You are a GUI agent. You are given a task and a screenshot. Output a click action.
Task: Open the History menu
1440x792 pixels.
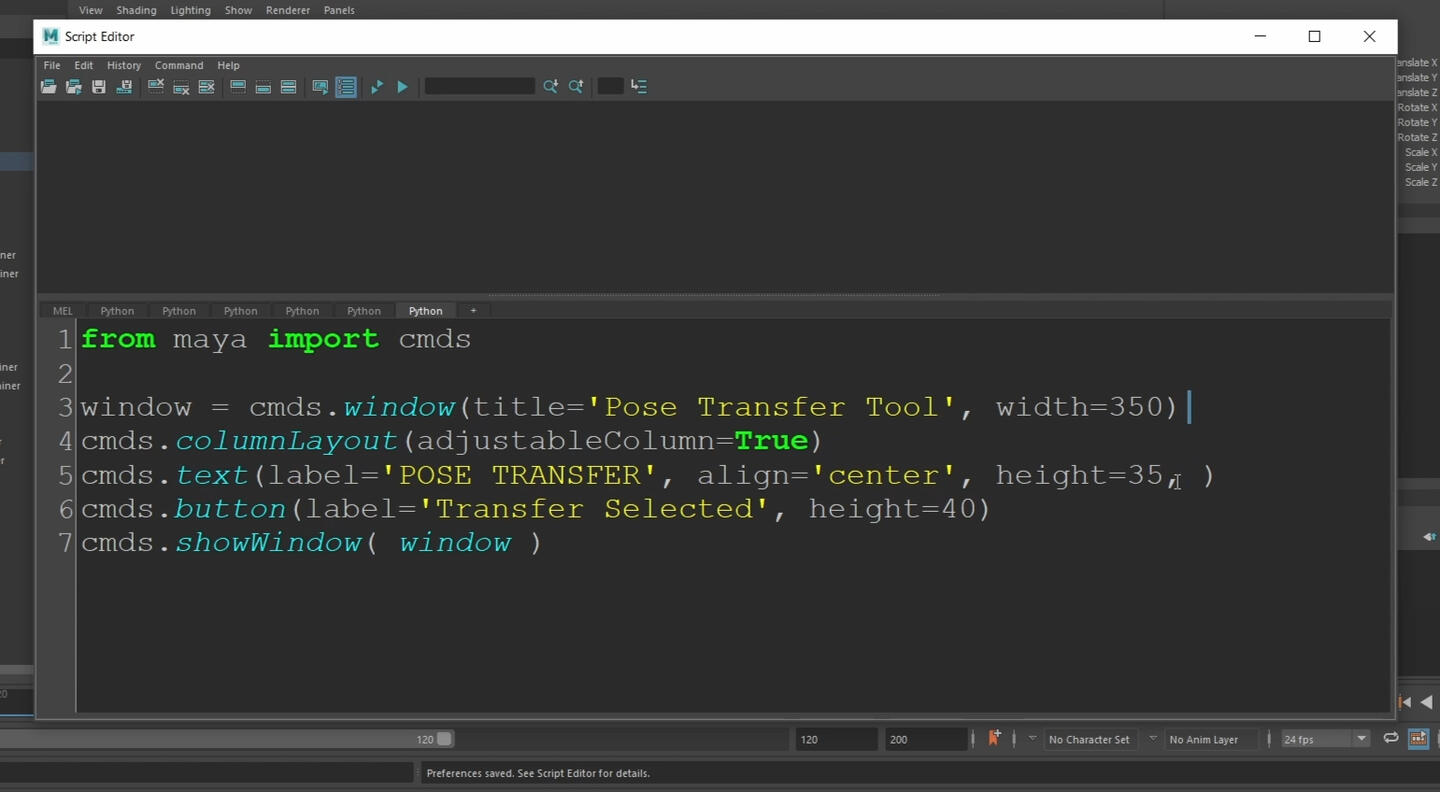coord(124,65)
